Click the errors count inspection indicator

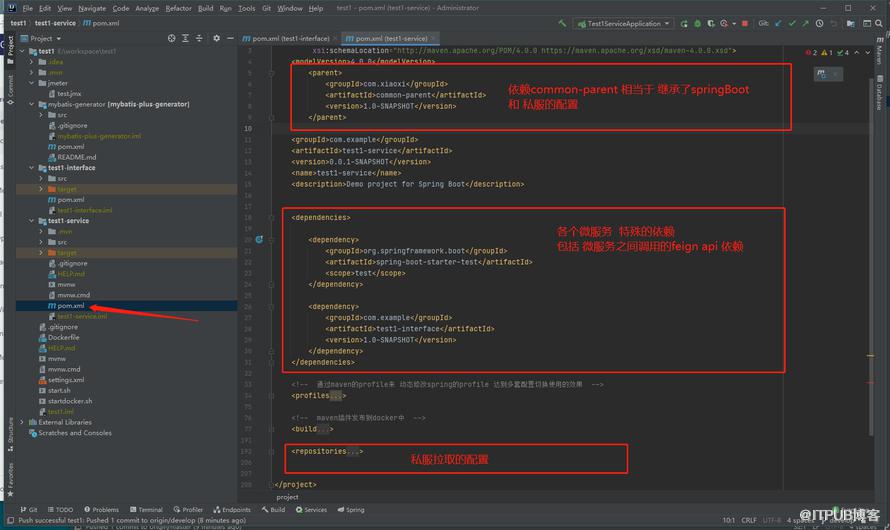pyautogui.click(x=811, y=52)
